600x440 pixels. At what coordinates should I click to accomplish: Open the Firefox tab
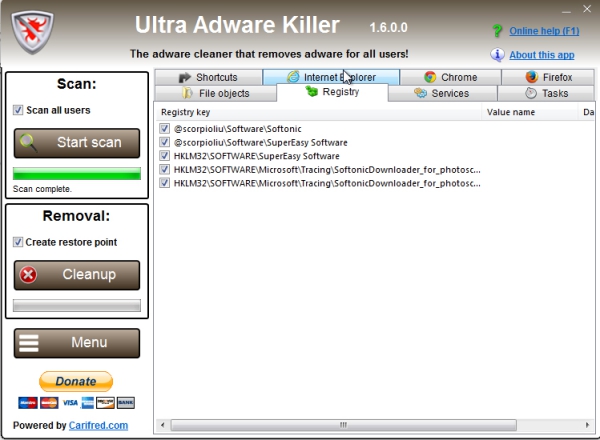(x=548, y=77)
